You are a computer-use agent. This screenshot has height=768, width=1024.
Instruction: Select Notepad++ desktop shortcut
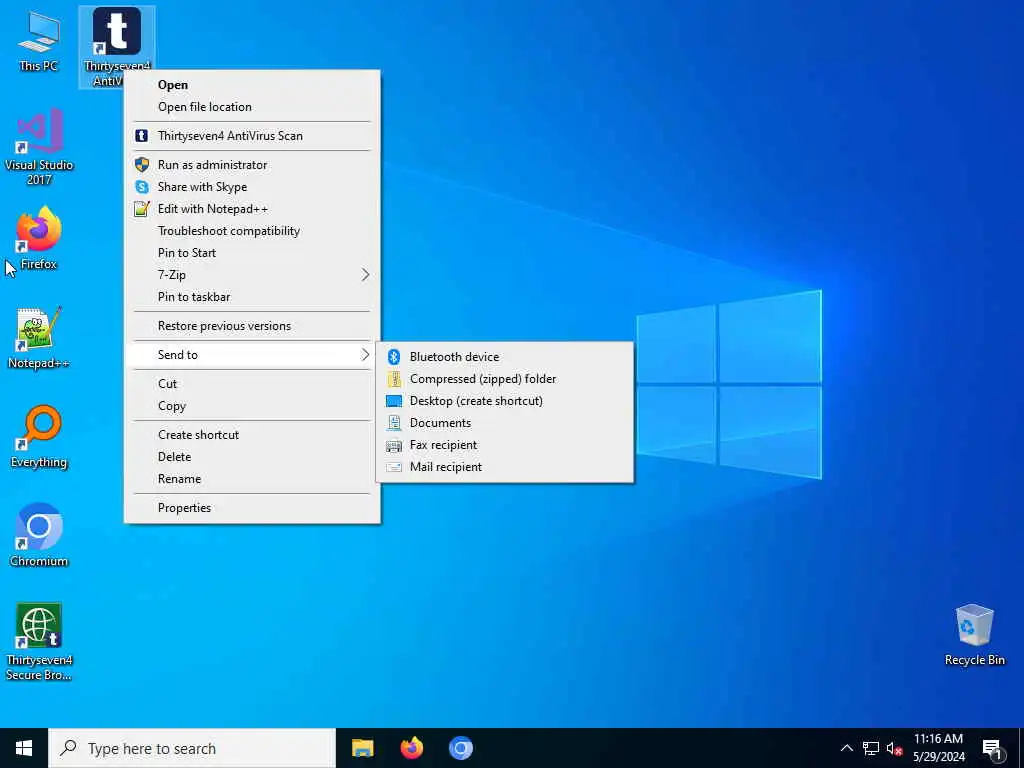(39, 337)
